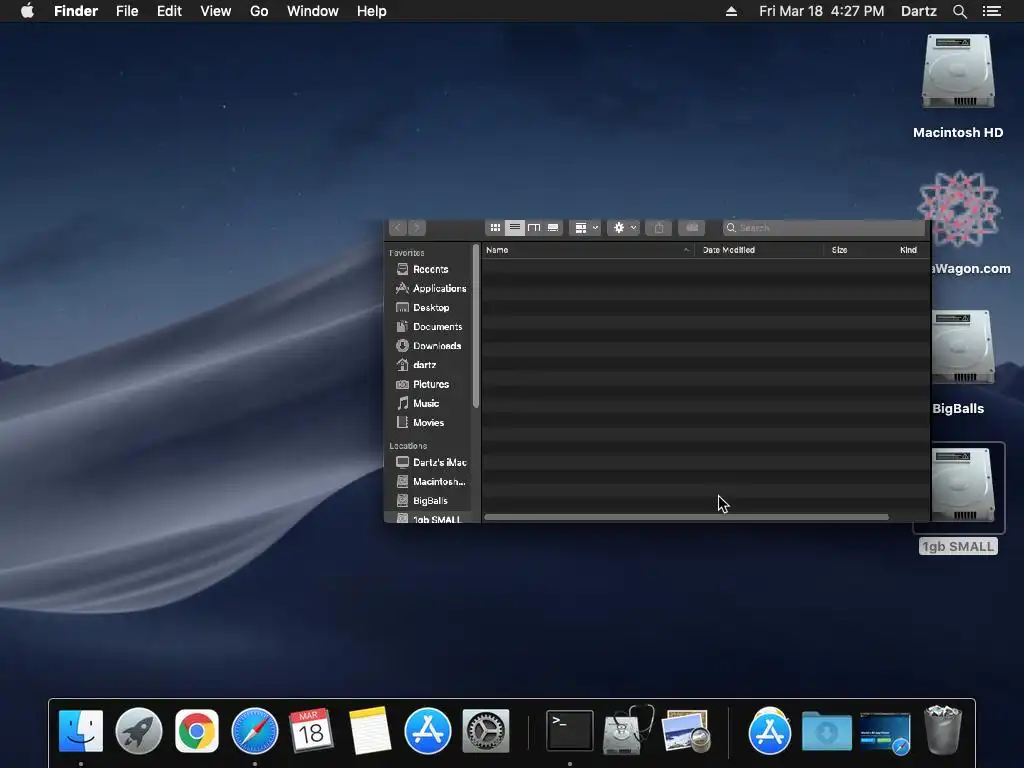
Task: Click the horizontal scrollbar in Finder window
Action: coord(686,517)
